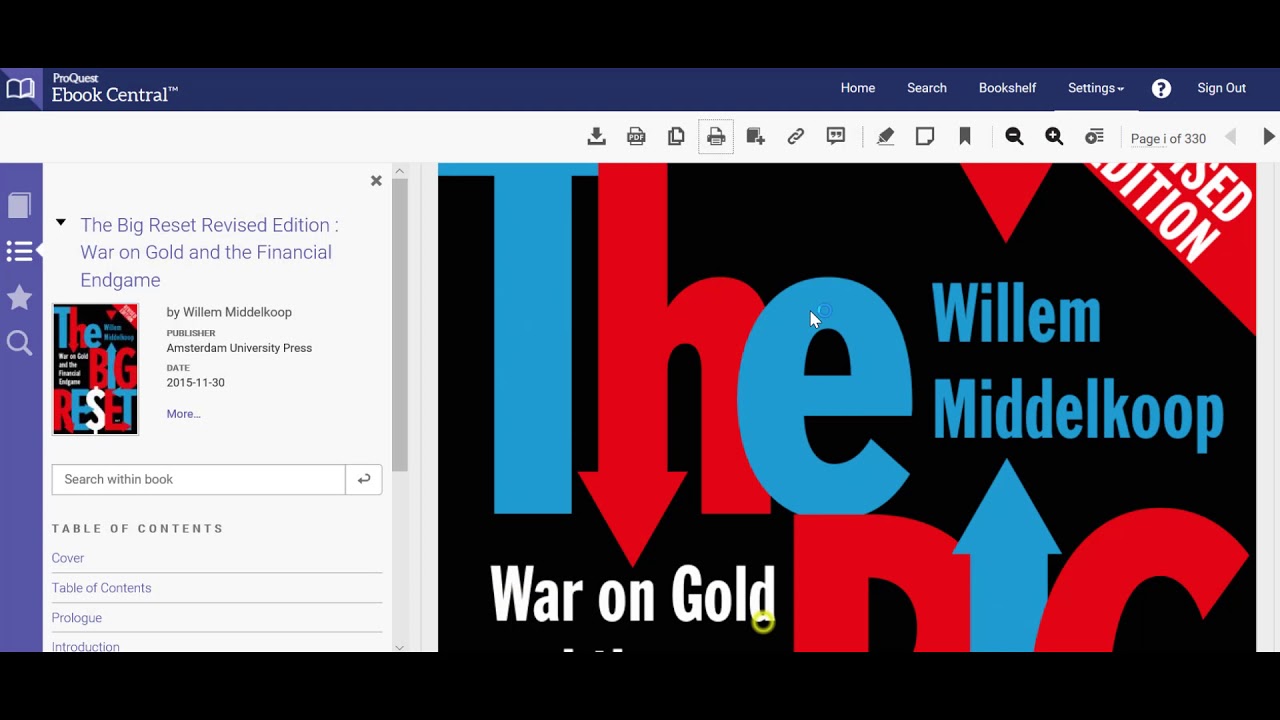Click the More... link under book details

coord(183,414)
